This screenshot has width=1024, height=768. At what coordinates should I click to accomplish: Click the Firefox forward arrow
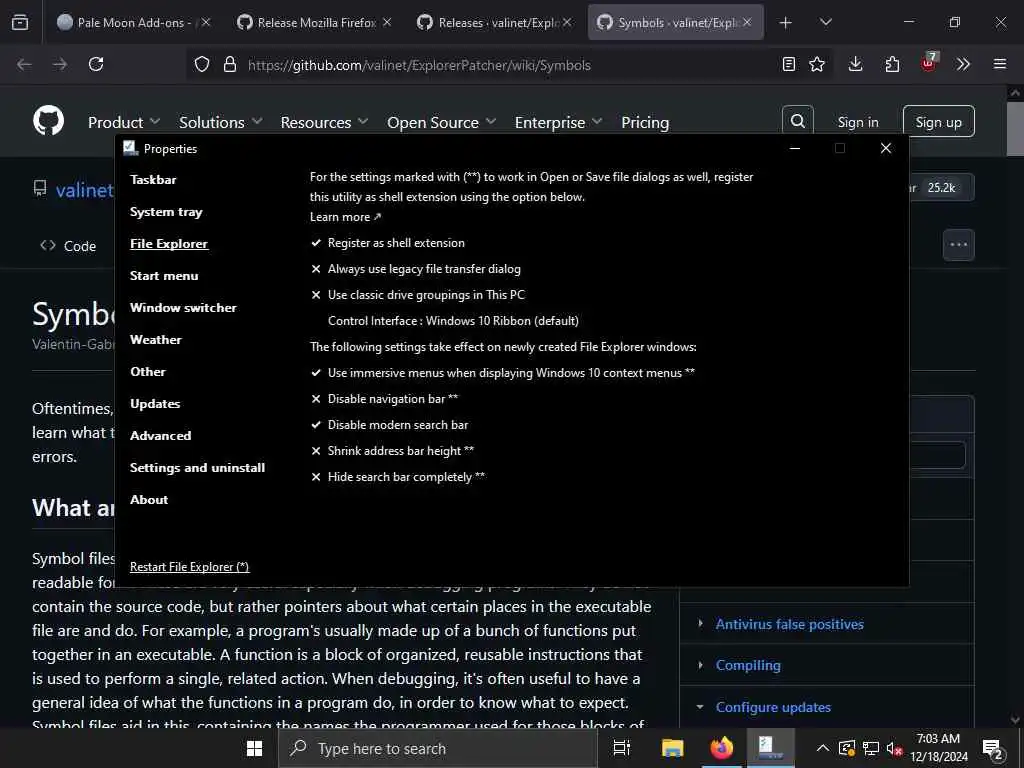pos(59,64)
